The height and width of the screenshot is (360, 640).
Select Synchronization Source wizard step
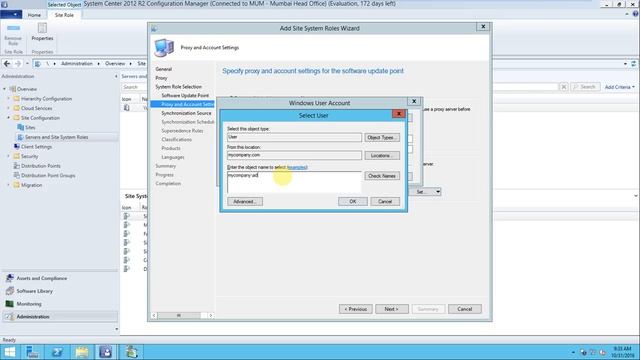(x=186, y=113)
